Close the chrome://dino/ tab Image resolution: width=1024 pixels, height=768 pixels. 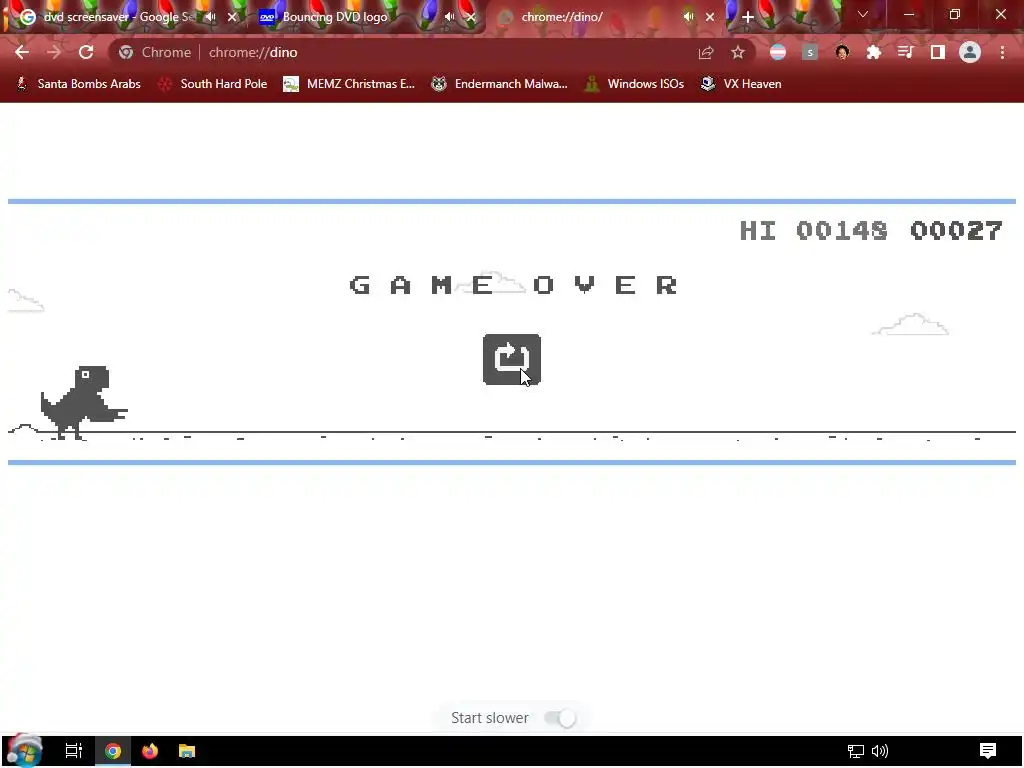coord(710,17)
